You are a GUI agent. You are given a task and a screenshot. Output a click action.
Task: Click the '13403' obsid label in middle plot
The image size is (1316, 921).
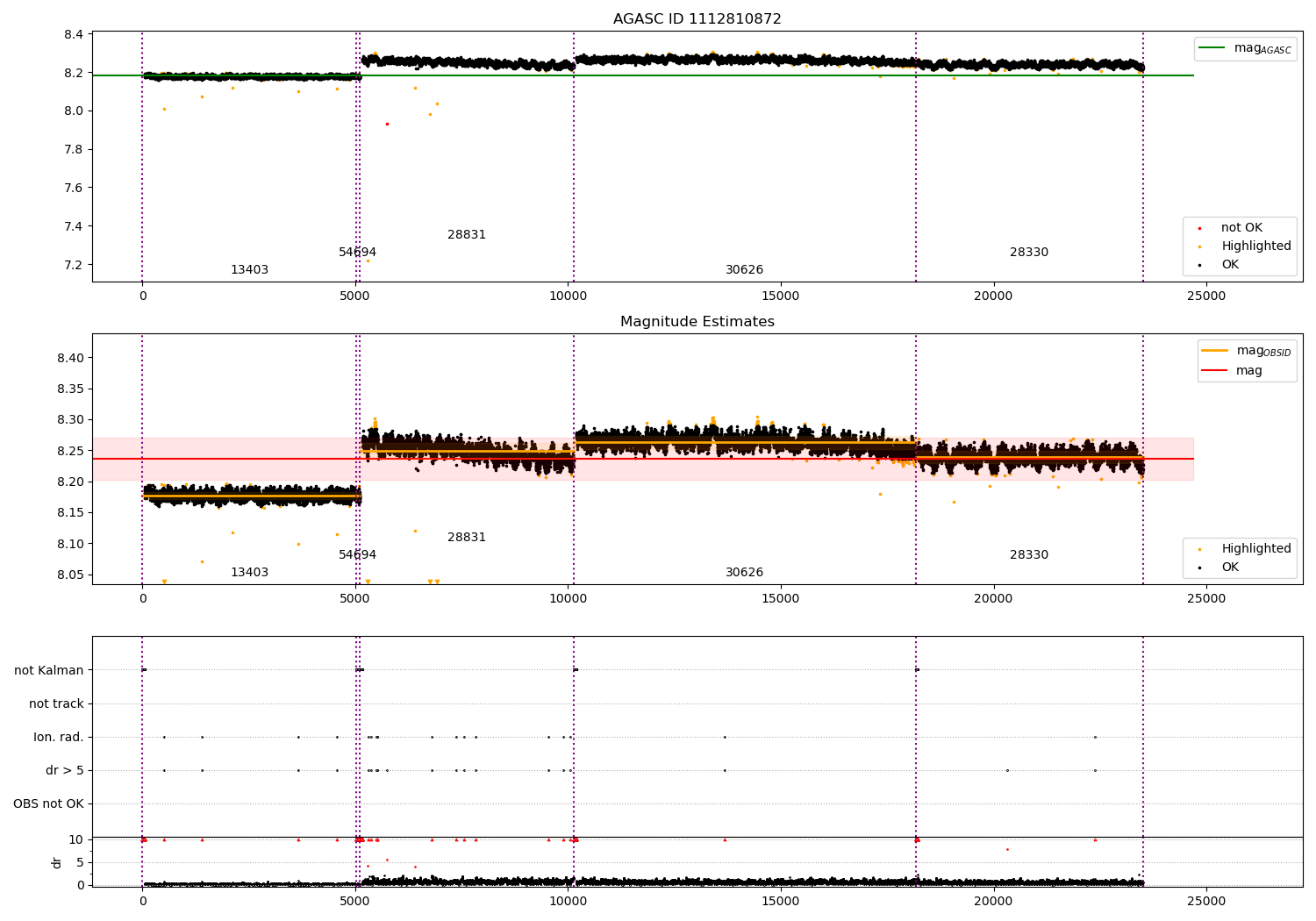pos(249,573)
